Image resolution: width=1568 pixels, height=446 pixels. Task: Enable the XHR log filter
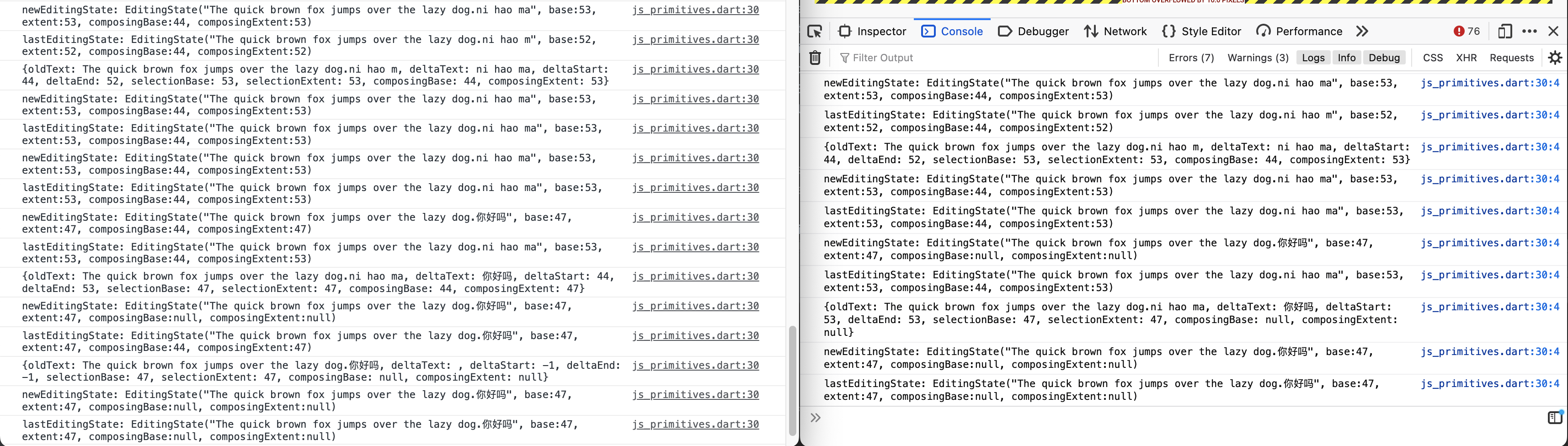click(x=1467, y=57)
